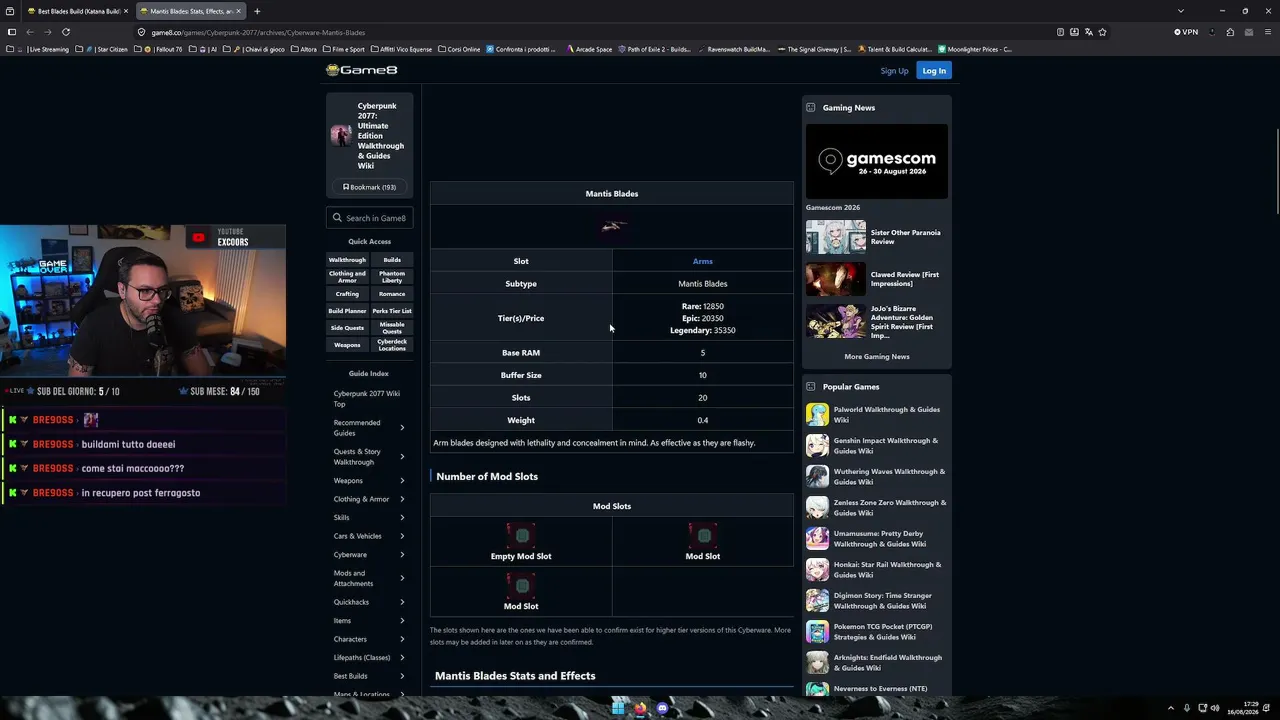The height and width of the screenshot is (720, 1280).
Task: Click the Sign Up link
Action: pos(894,71)
